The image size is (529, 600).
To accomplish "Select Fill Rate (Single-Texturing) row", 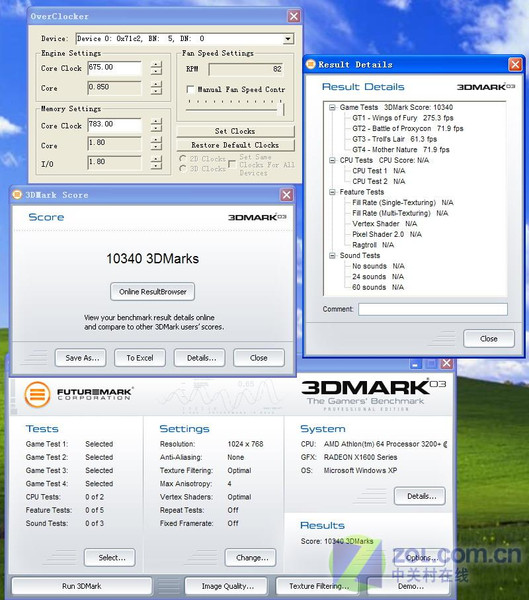I will pos(403,202).
